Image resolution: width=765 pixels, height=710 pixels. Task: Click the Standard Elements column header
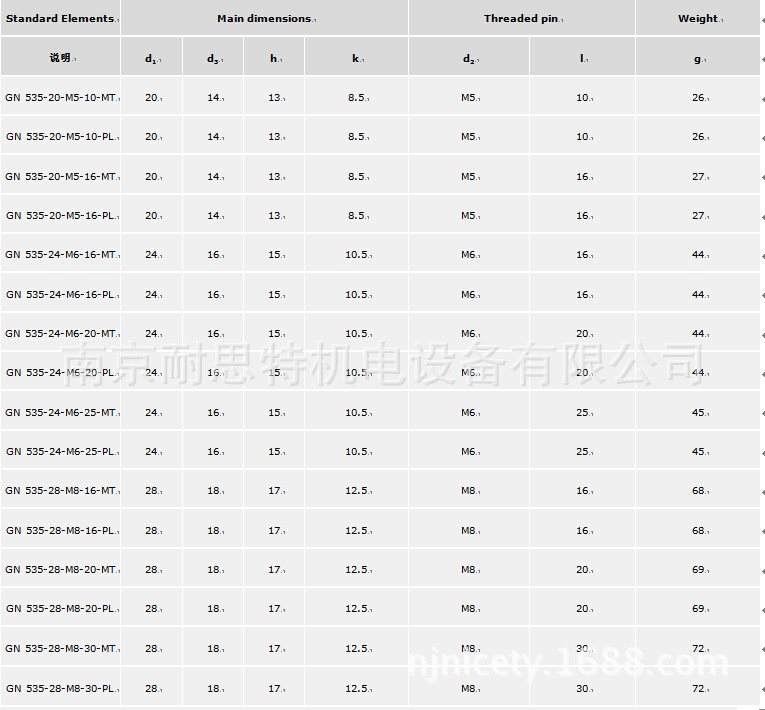(60, 18)
